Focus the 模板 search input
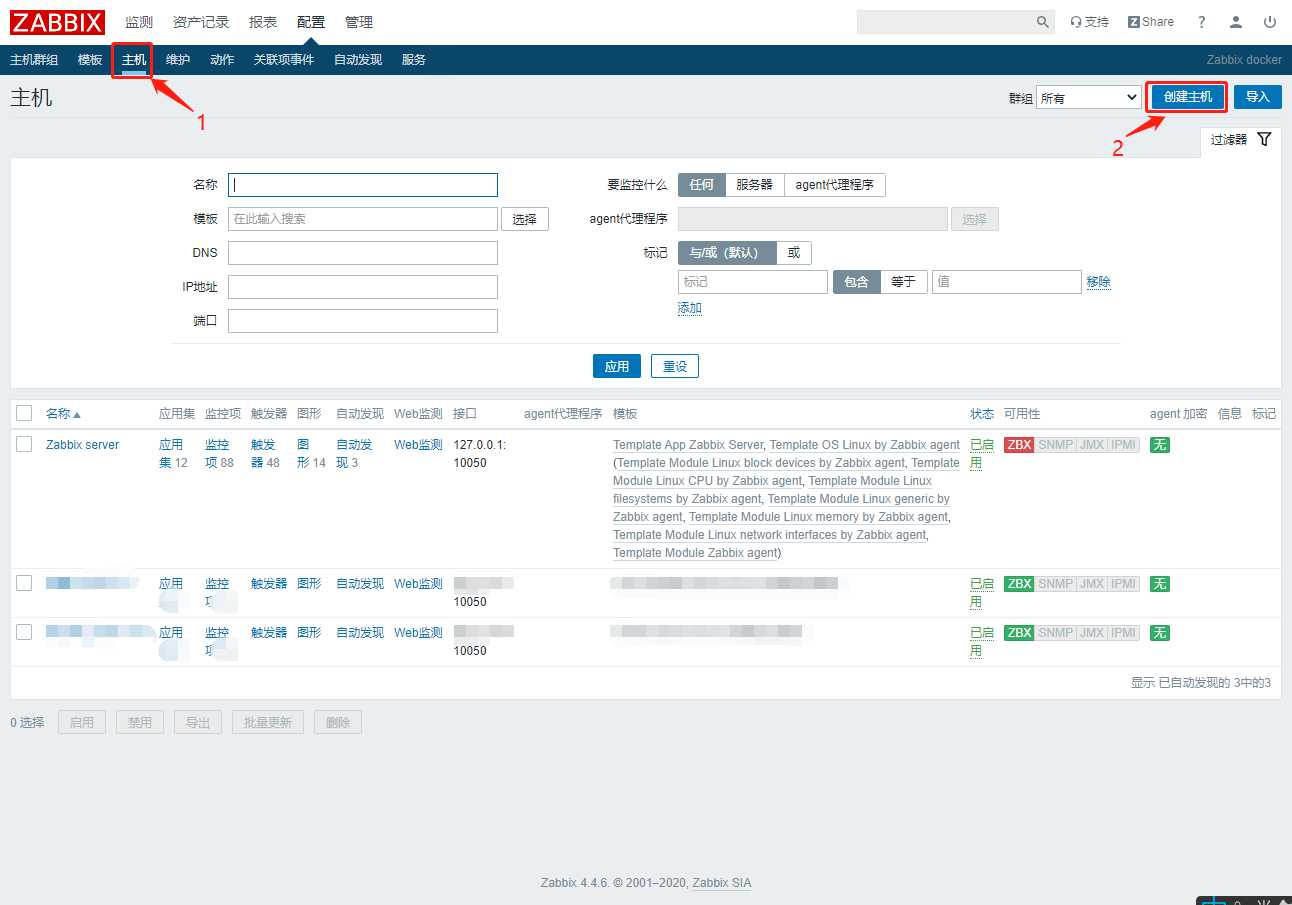 pyautogui.click(x=363, y=219)
